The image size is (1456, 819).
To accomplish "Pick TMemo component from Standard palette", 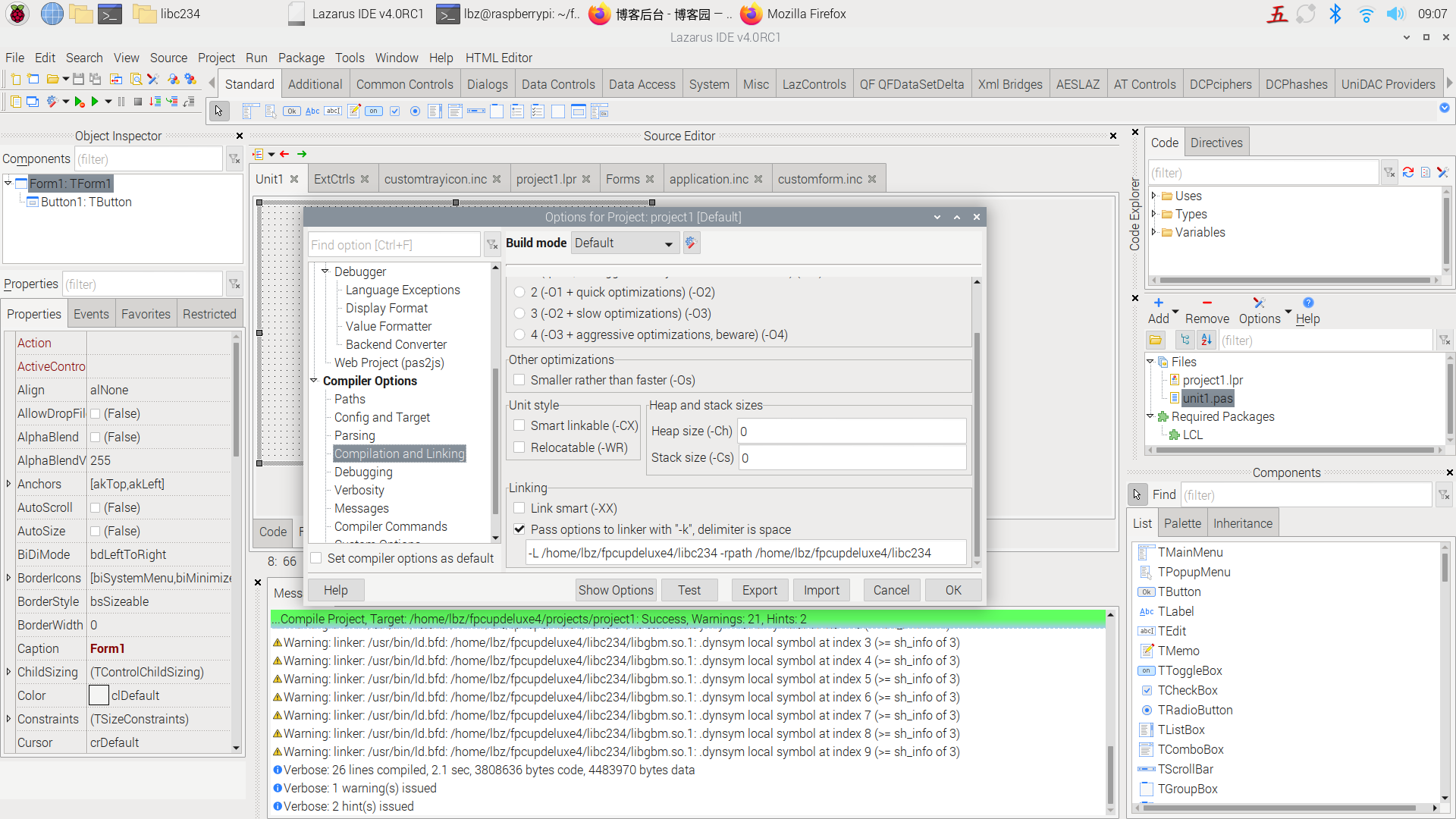I will point(354,111).
